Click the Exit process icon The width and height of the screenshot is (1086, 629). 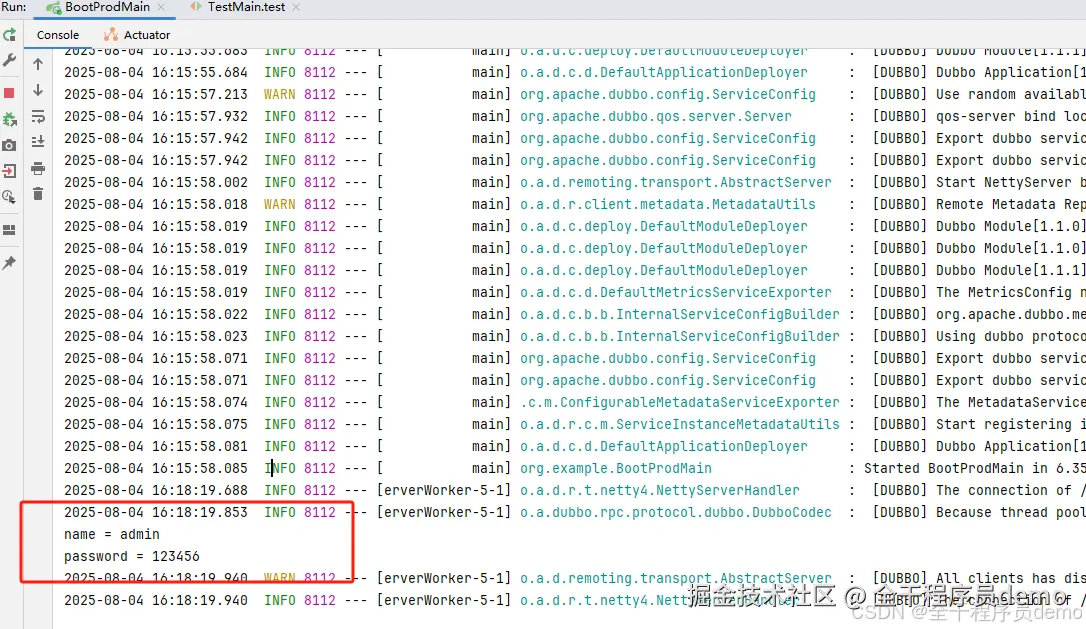[9, 171]
